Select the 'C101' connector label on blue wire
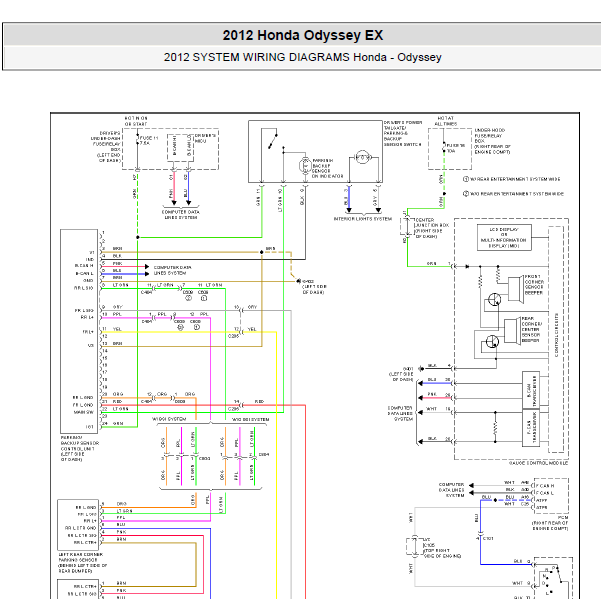This screenshot has width=601, height=599. point(488,538)
